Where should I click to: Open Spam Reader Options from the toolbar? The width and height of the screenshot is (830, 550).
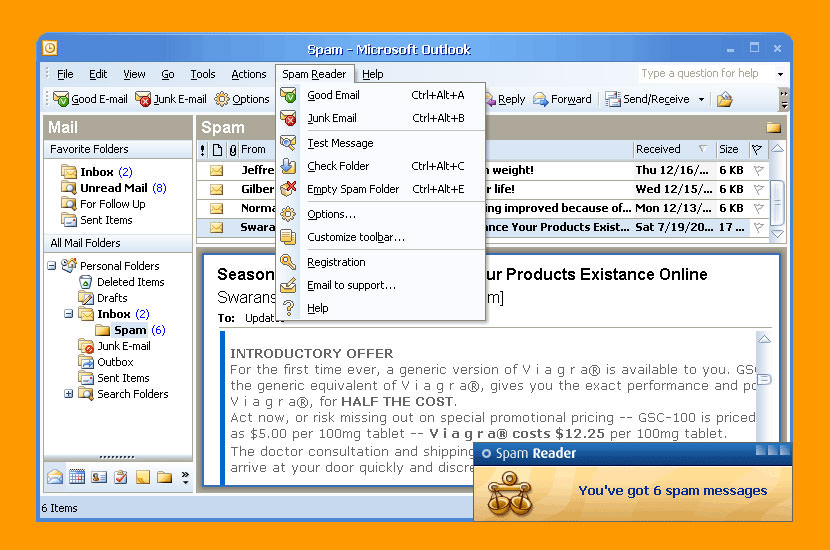[242, 99]
